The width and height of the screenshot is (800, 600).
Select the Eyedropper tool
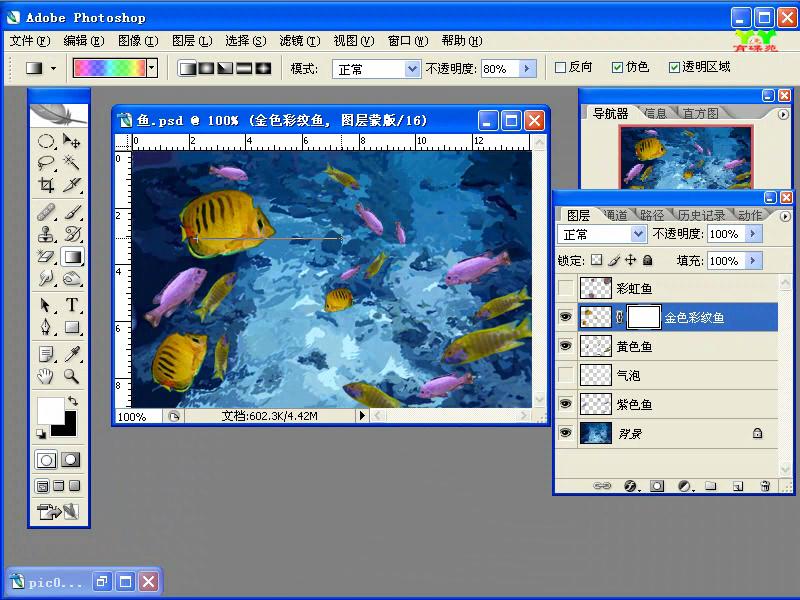[x=71, y=354]
